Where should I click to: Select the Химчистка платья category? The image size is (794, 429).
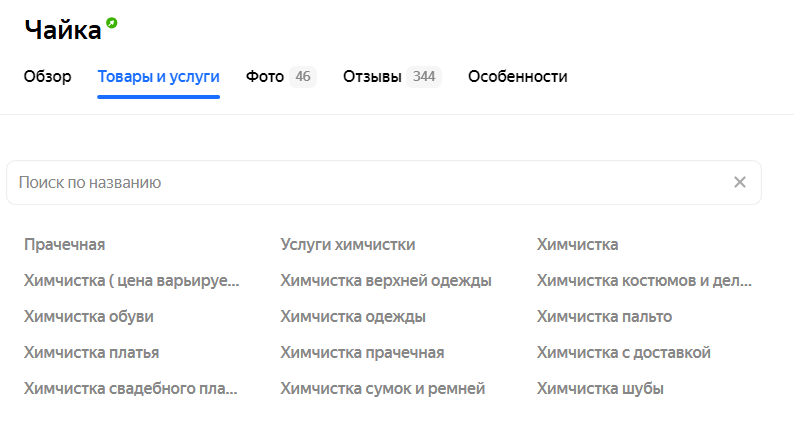[x=92, y=353]
